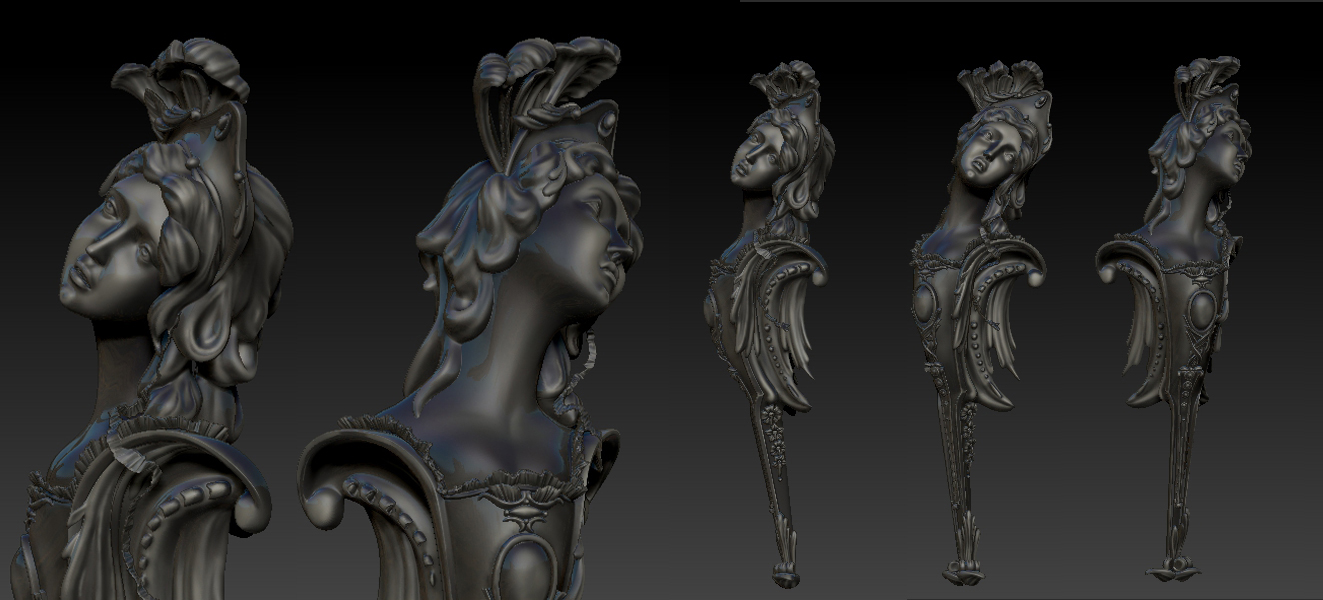Viewport: 1323px width, 600px height.
Task: Pick the full-length statue render with head turned left
Action: (x=769, y=322)
